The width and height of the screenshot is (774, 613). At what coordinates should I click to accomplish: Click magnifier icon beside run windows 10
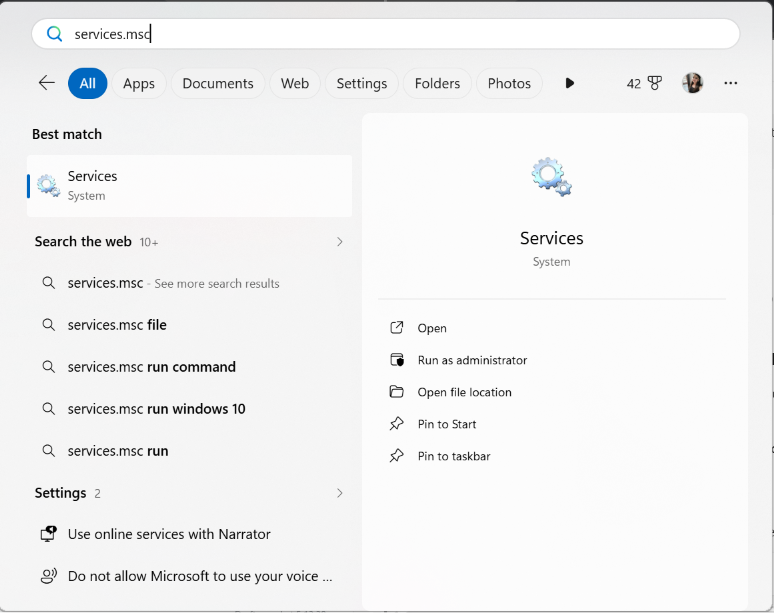48,409
